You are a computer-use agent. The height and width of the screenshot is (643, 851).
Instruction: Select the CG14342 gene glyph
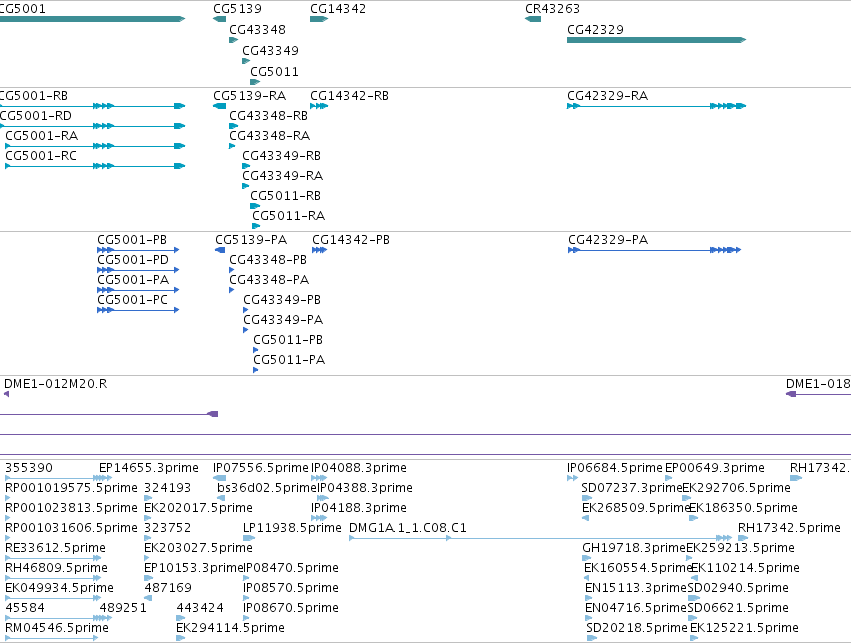coord(319,19)
